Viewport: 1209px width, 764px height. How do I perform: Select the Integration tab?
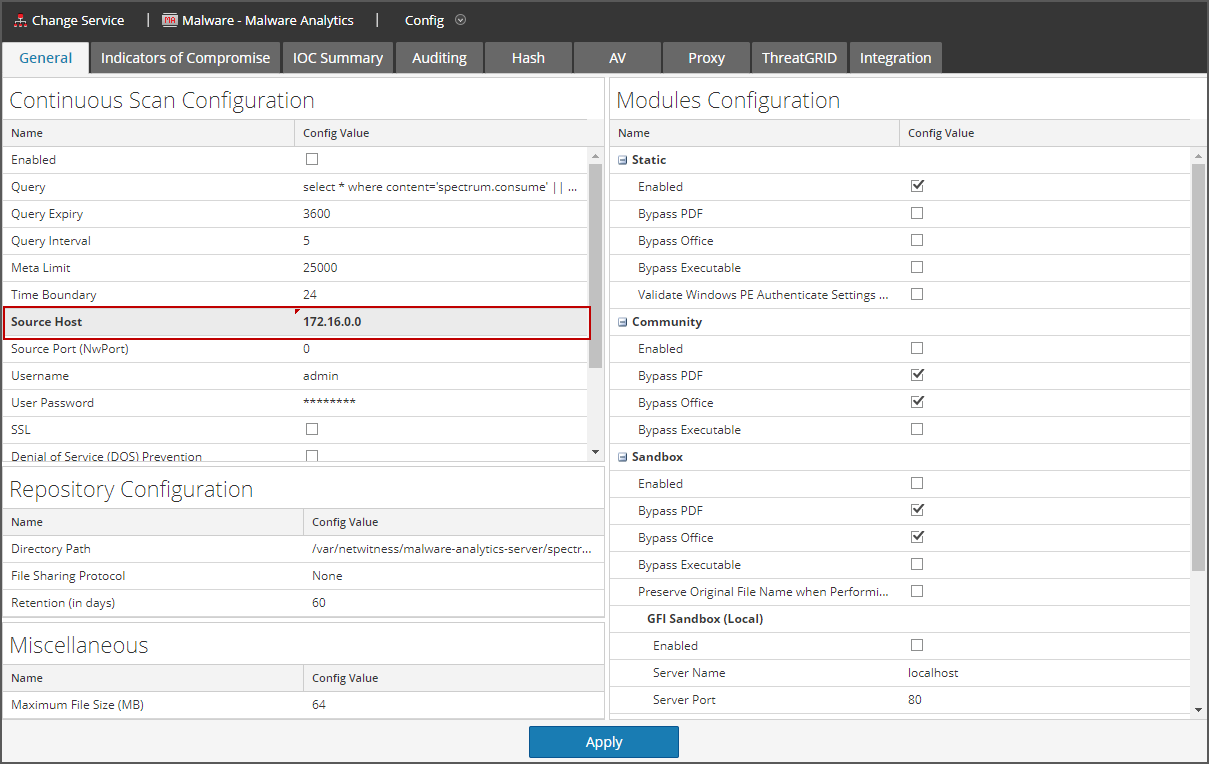[x=895, y=58]
